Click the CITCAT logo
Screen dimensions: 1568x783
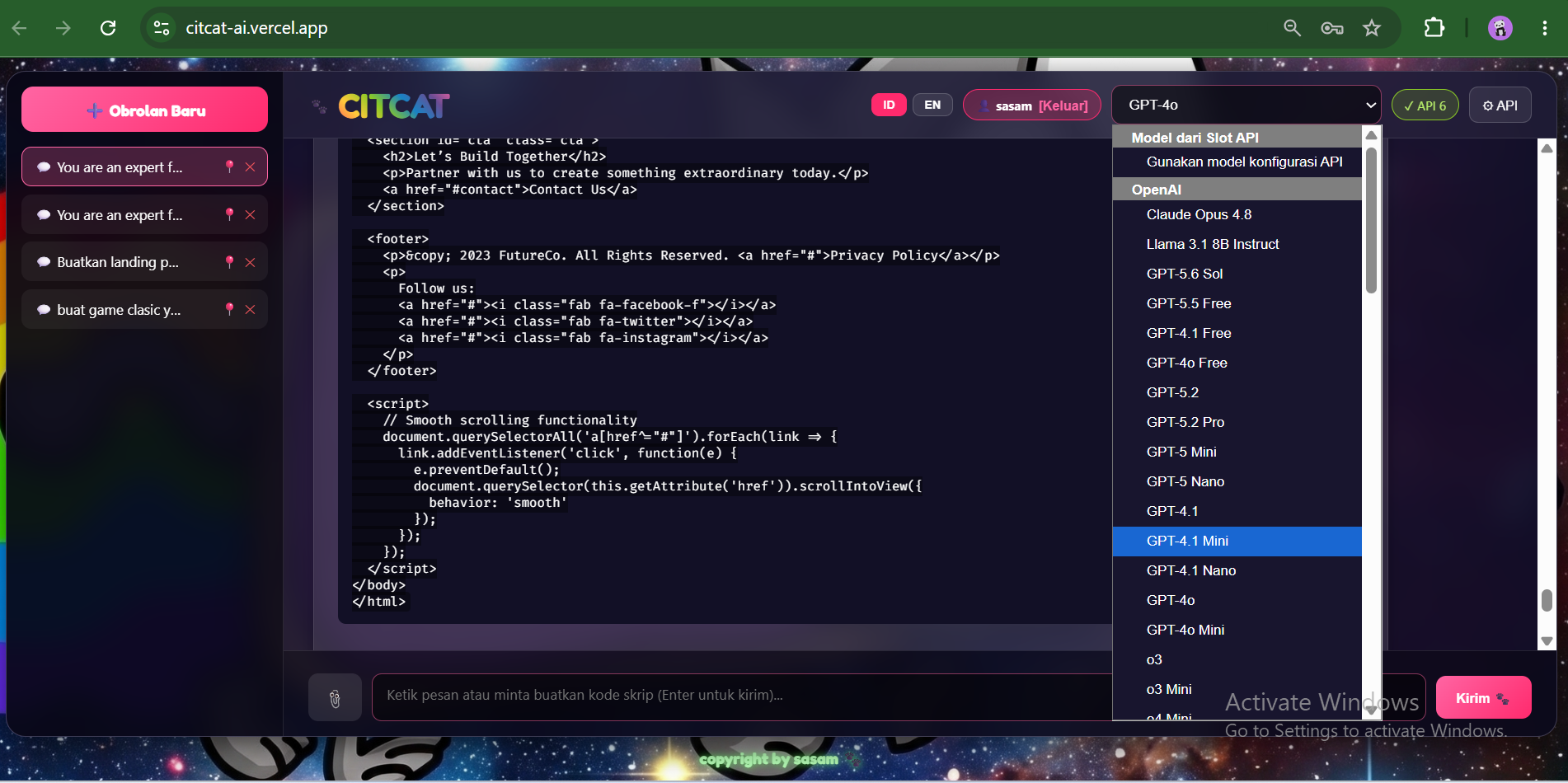[393, 105]
